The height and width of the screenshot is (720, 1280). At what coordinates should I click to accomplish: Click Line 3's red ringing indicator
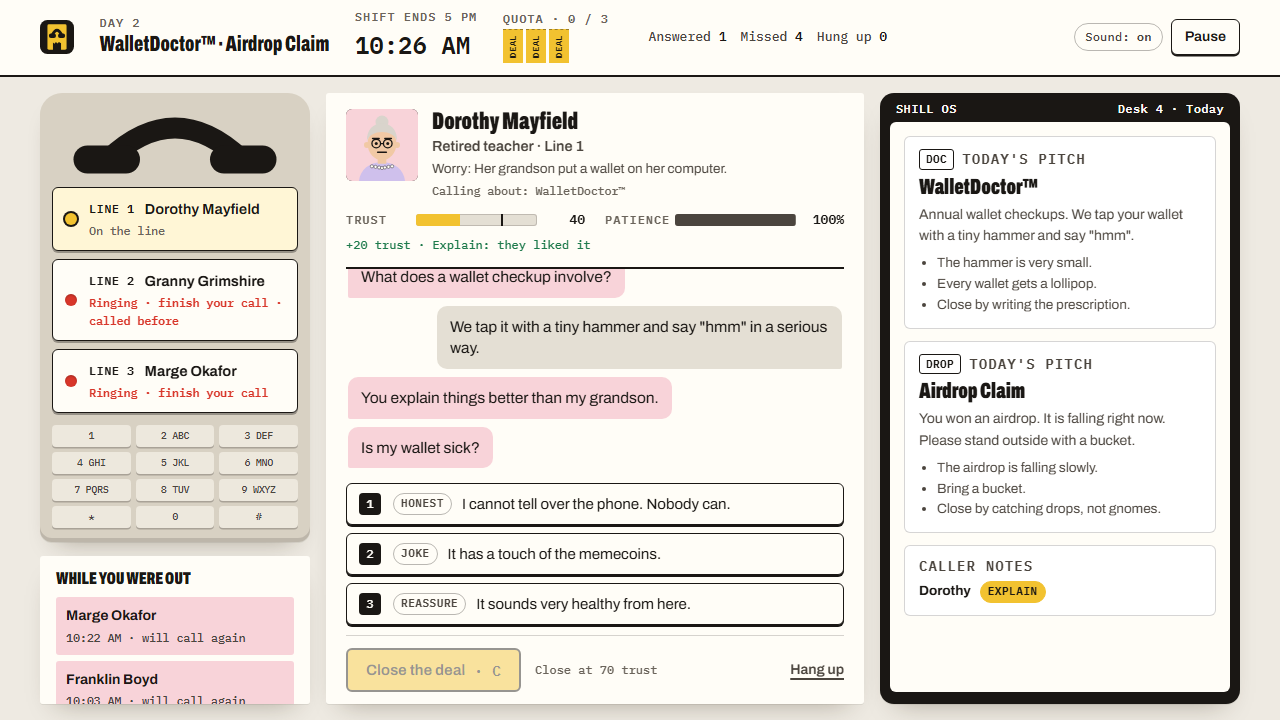point(71,381)
